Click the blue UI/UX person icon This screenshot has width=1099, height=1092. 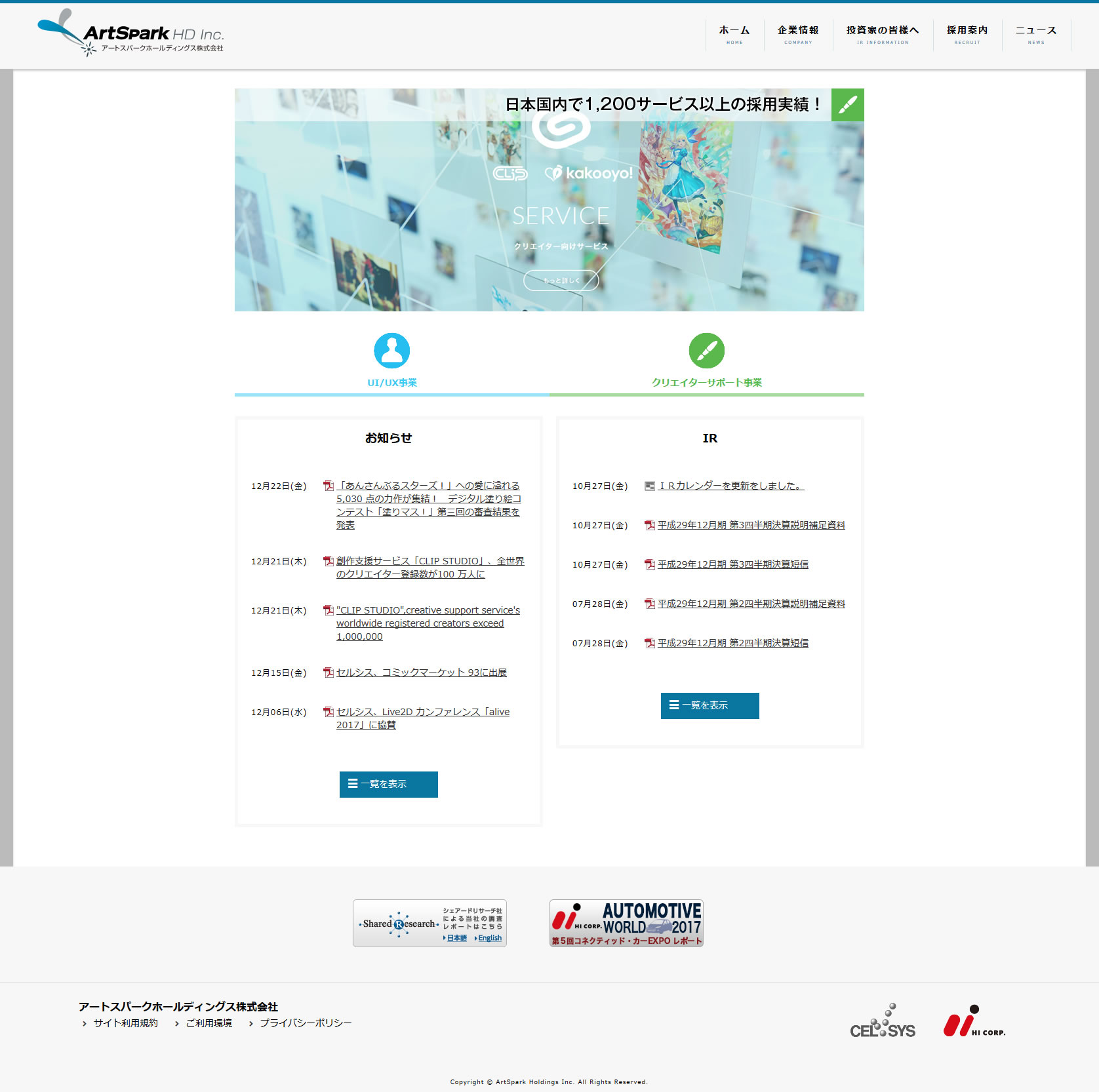point(392,351)
